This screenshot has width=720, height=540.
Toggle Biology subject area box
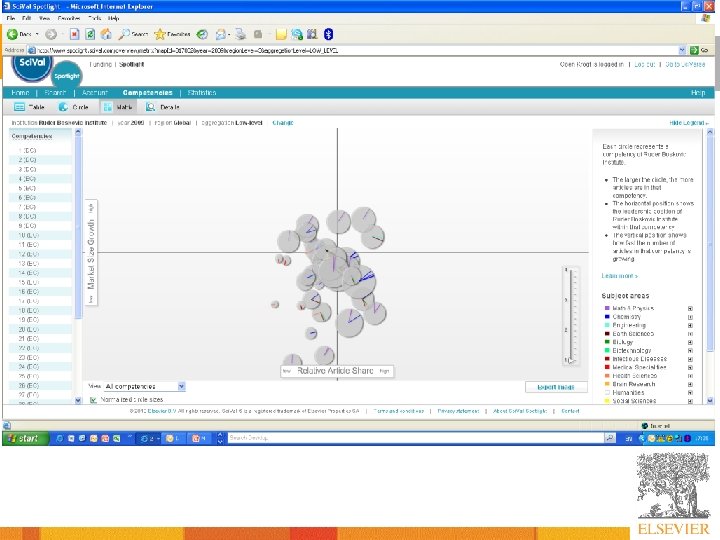(x=690, y=343)
